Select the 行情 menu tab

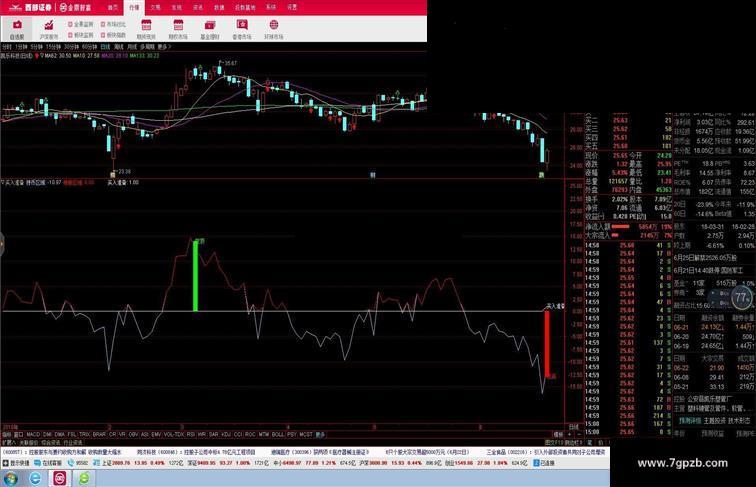[134, 7]
